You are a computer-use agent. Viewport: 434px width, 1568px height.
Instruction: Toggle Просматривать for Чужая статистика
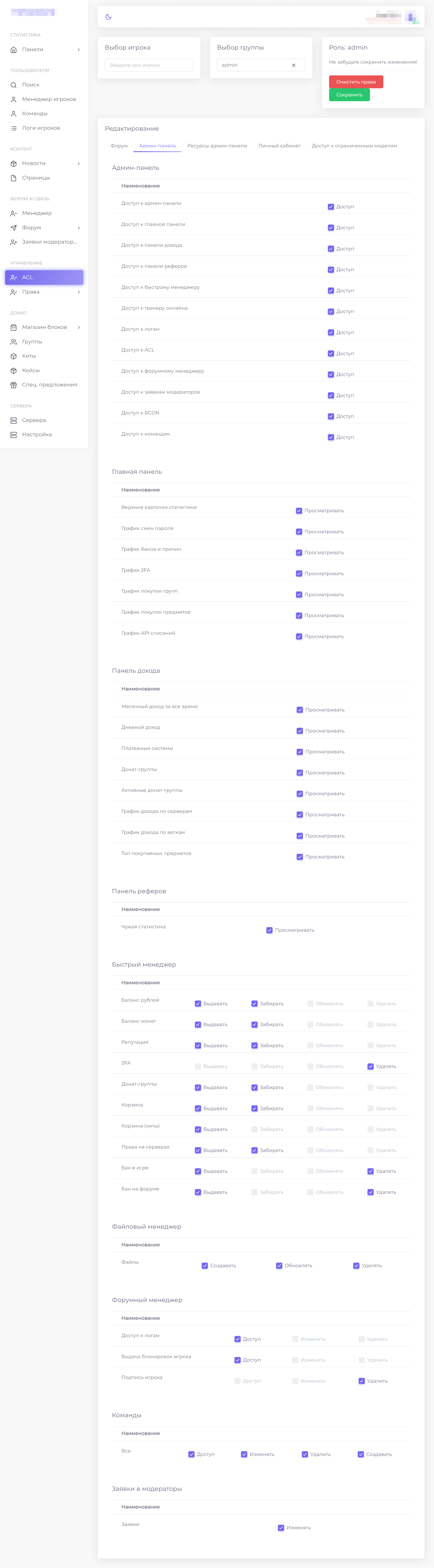269,930
